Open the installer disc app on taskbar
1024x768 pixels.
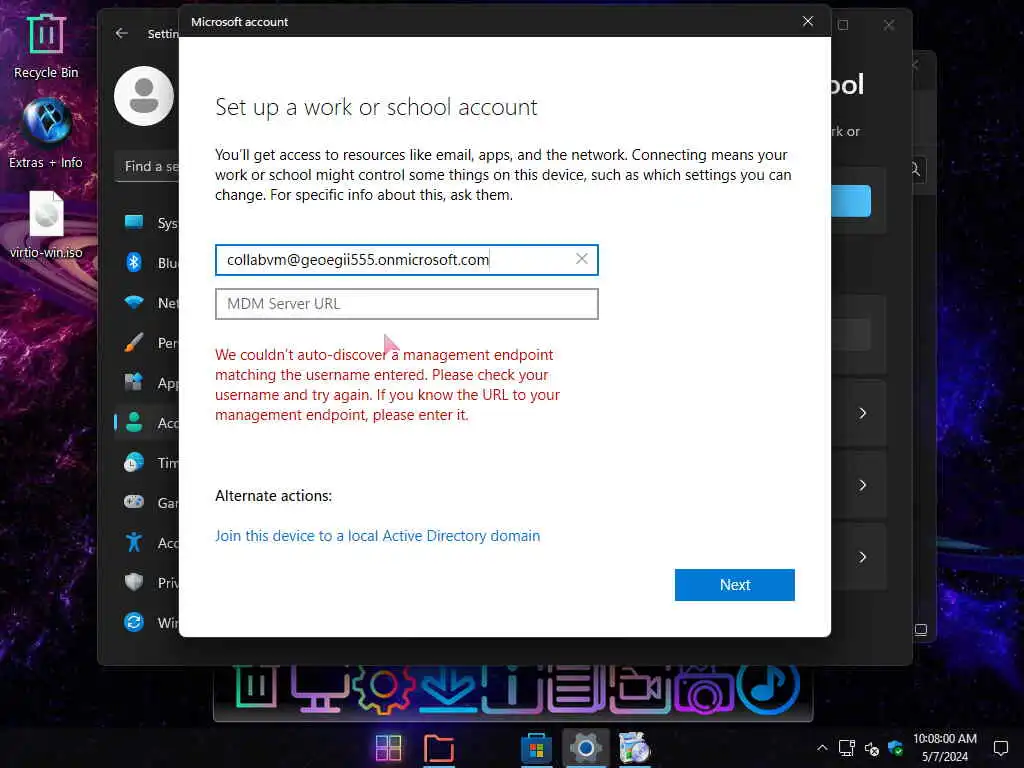634,748
